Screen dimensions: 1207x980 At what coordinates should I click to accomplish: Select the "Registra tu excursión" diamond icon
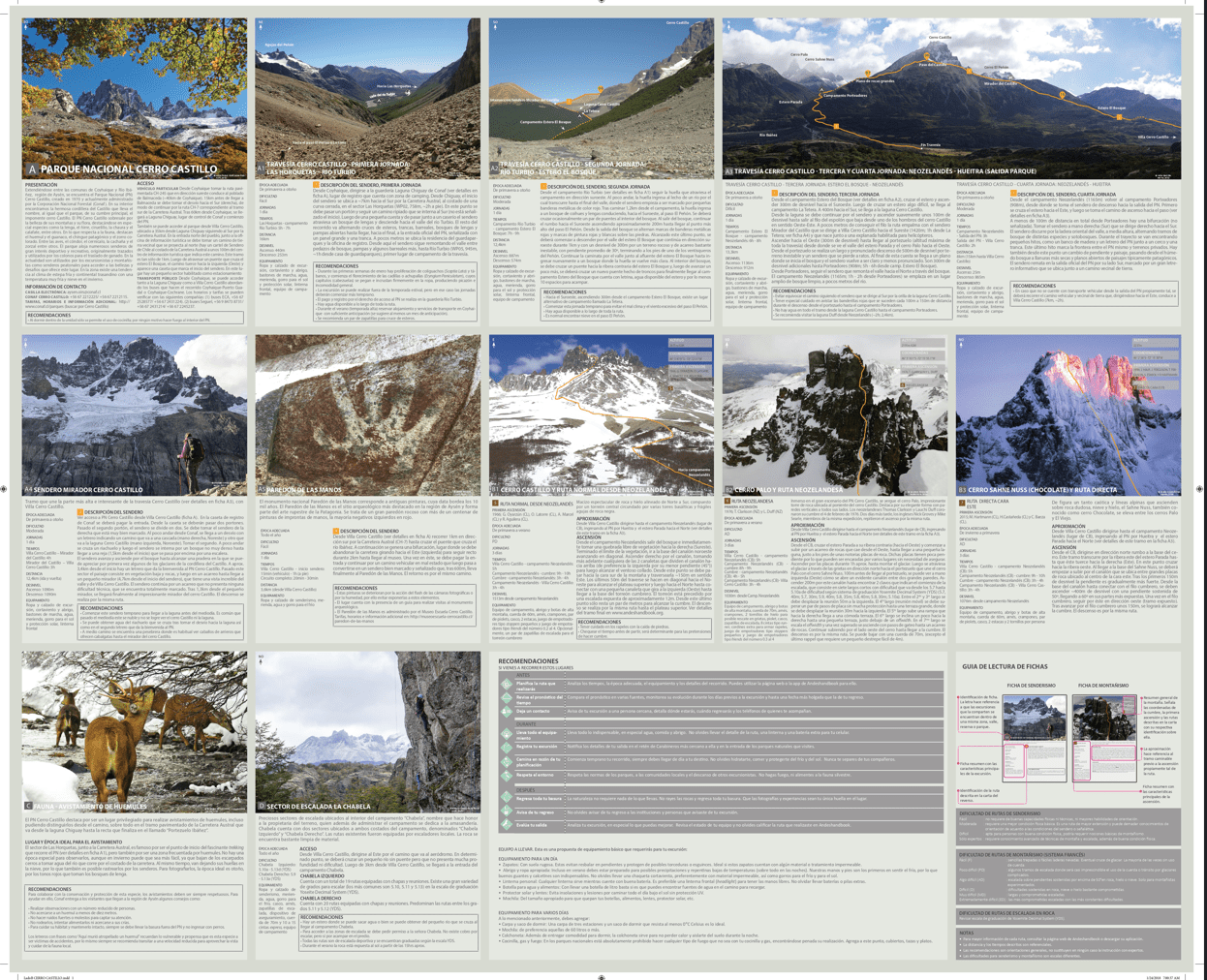click(506, 748)
